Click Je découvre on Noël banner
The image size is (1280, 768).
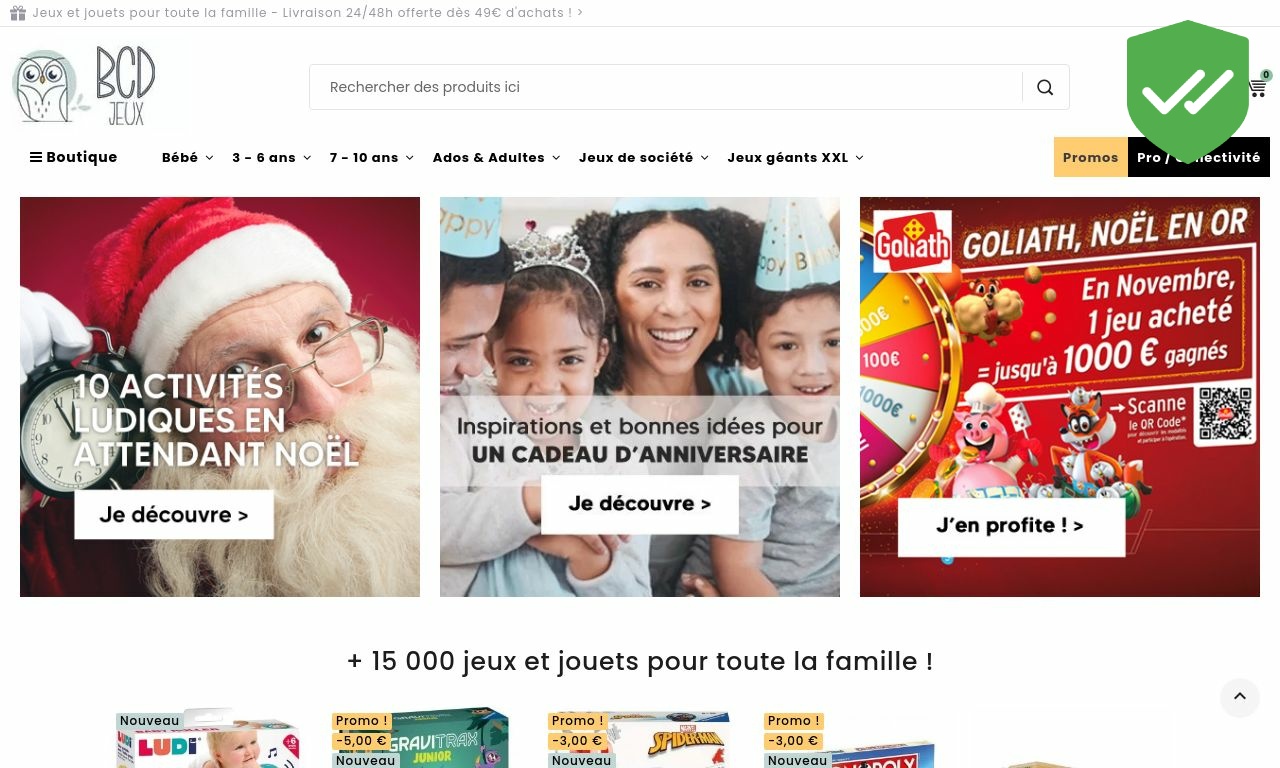[x=174, y=515]
